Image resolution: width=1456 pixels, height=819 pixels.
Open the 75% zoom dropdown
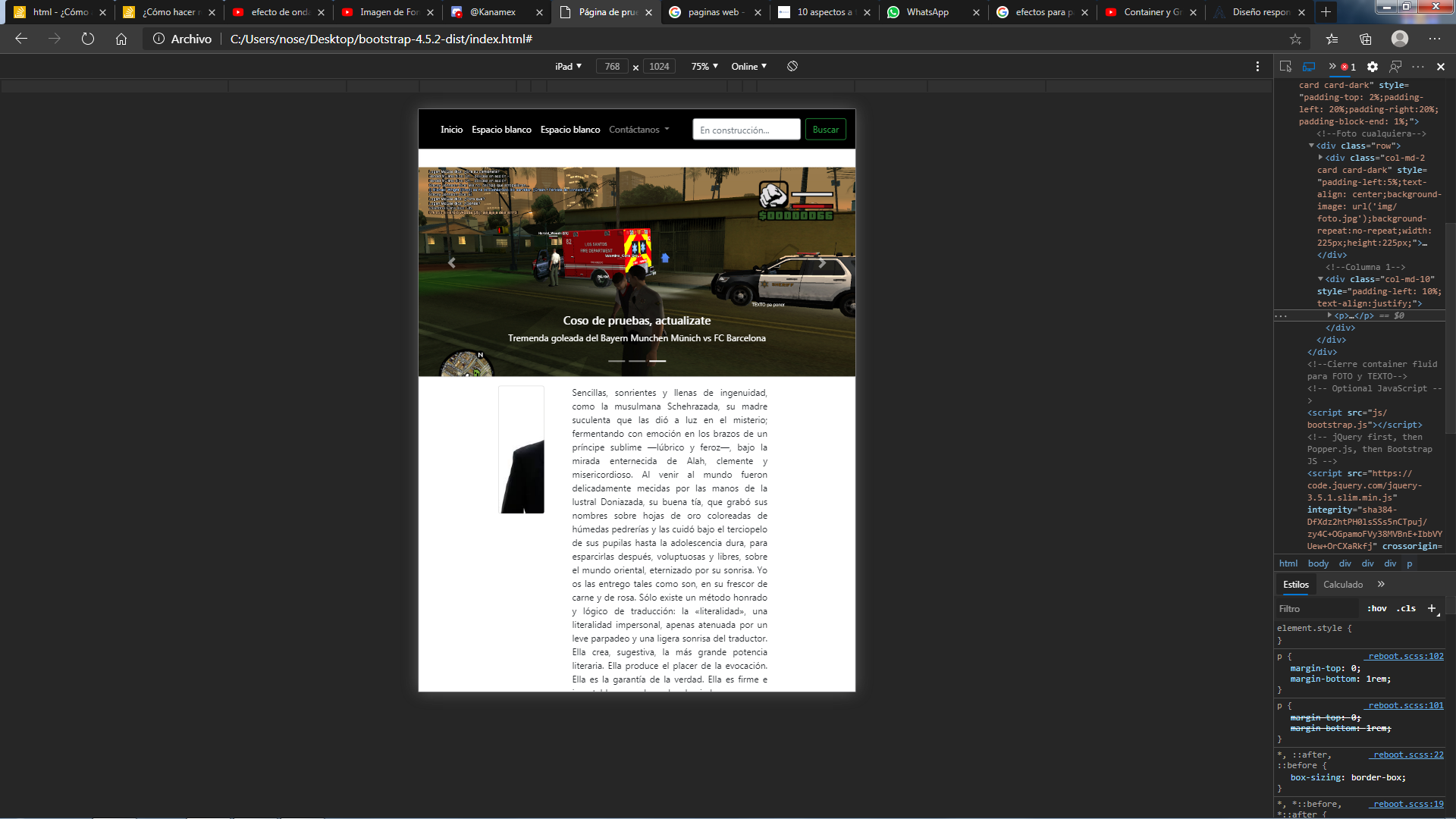click(704, 67)
